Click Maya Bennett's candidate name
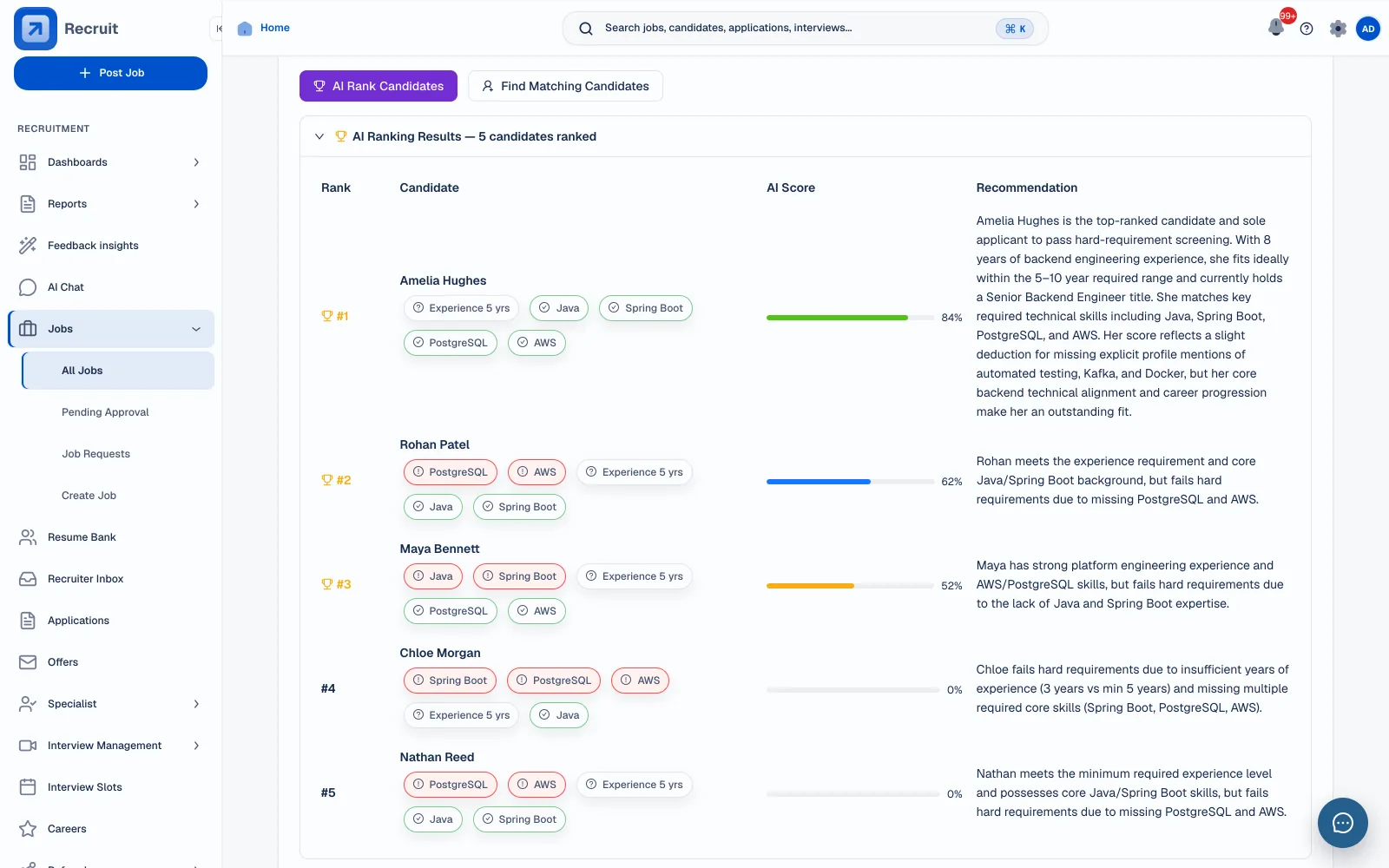 439,549
